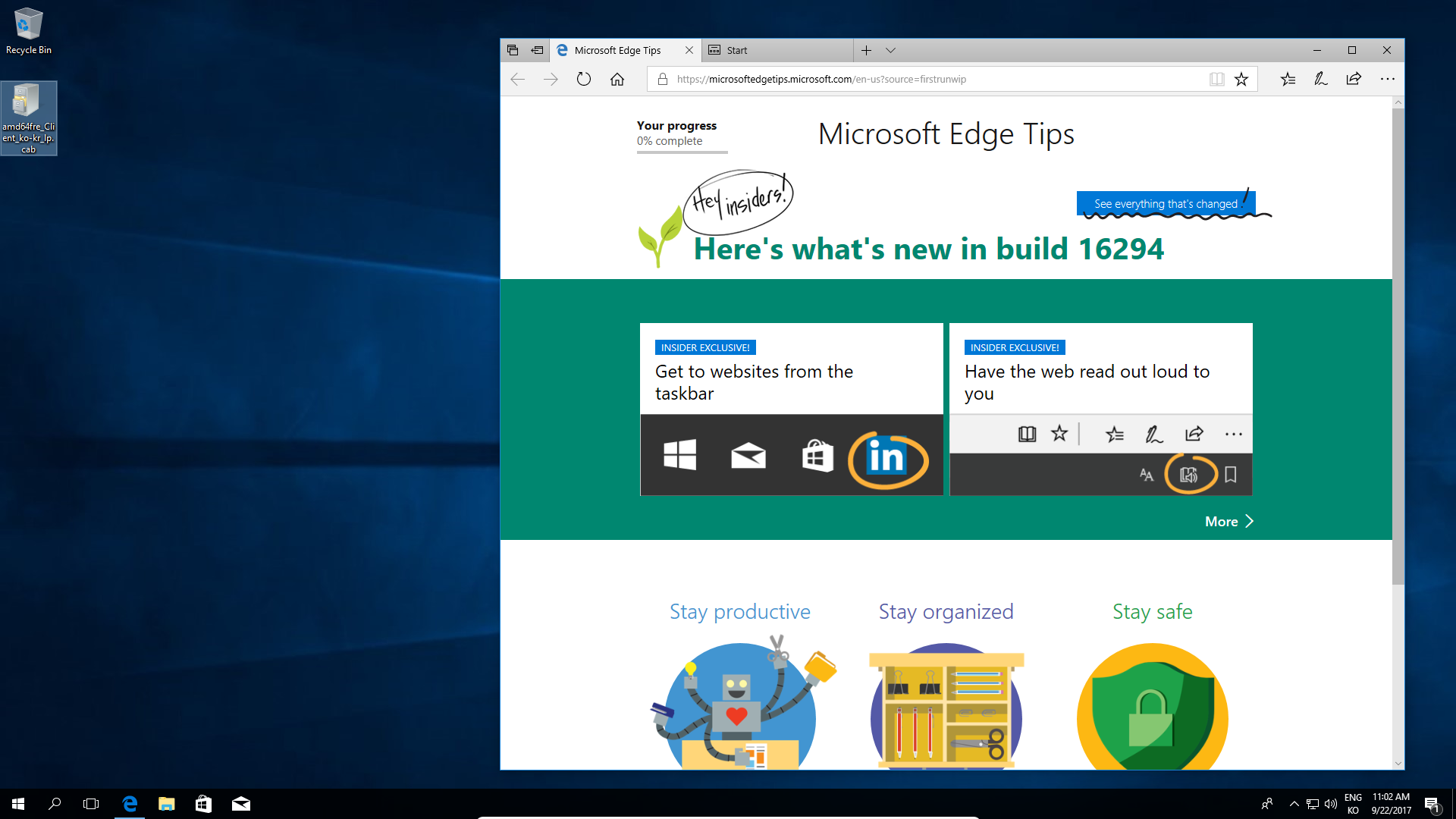
Task: Open the volume control speaker icon
Action: click(x=1331, y=804)
